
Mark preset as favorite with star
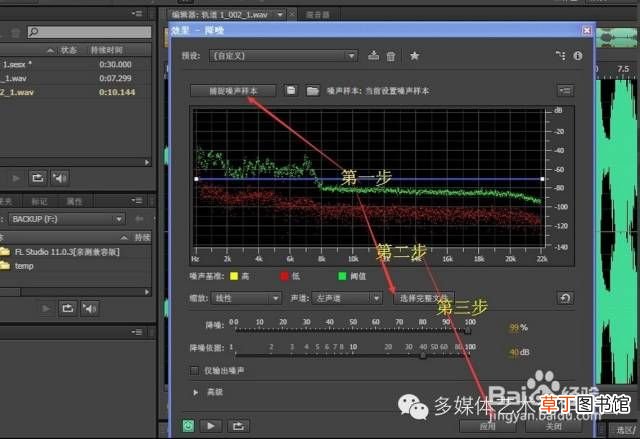pyautogui.click(x=414, y=55)
